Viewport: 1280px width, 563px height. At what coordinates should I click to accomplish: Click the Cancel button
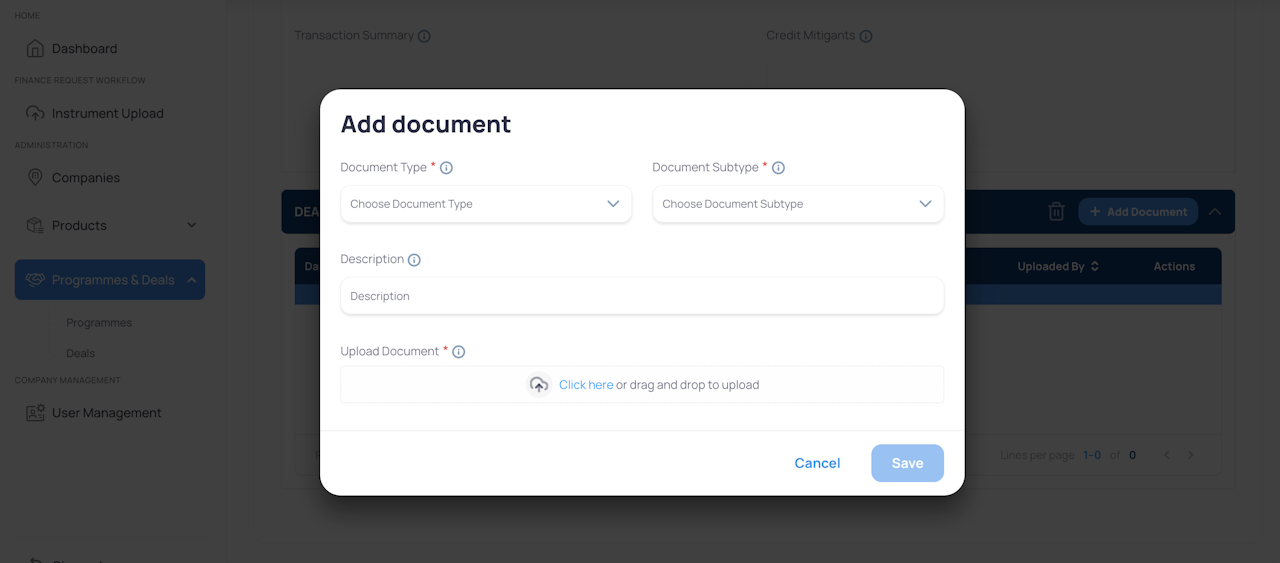point(817,463)
